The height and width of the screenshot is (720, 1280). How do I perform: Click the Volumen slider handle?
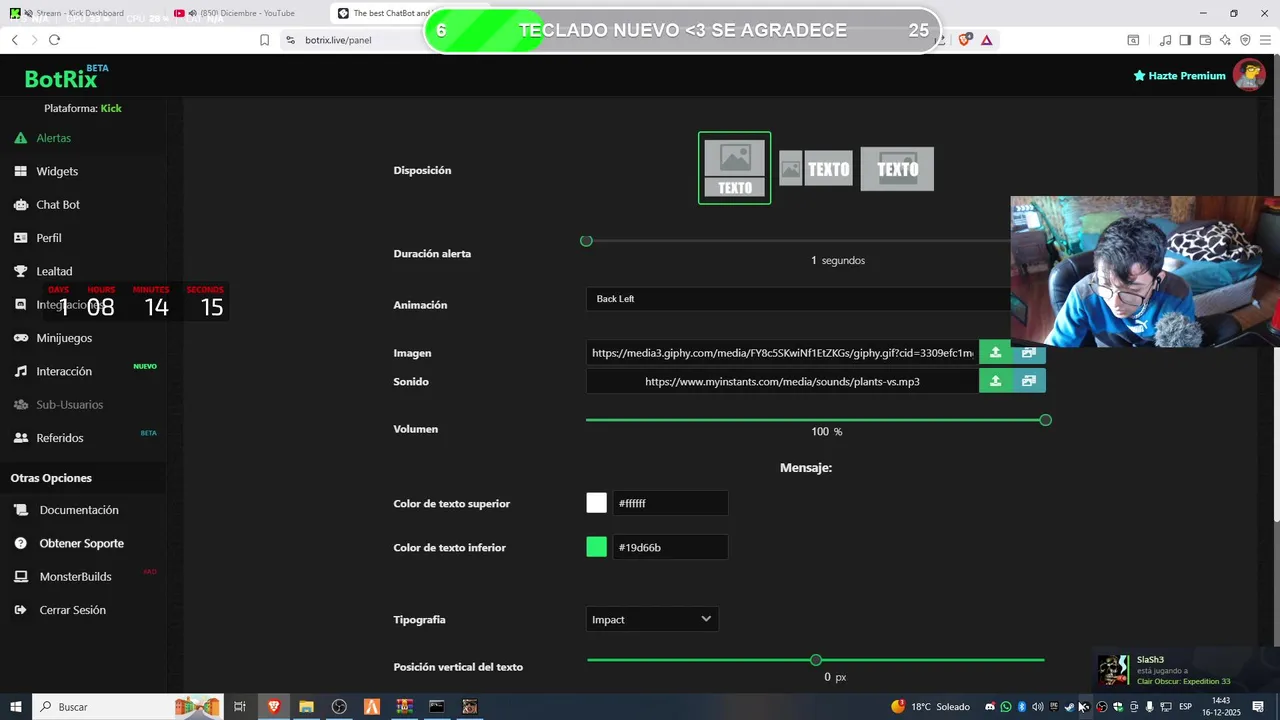(x=1045, y=420)
